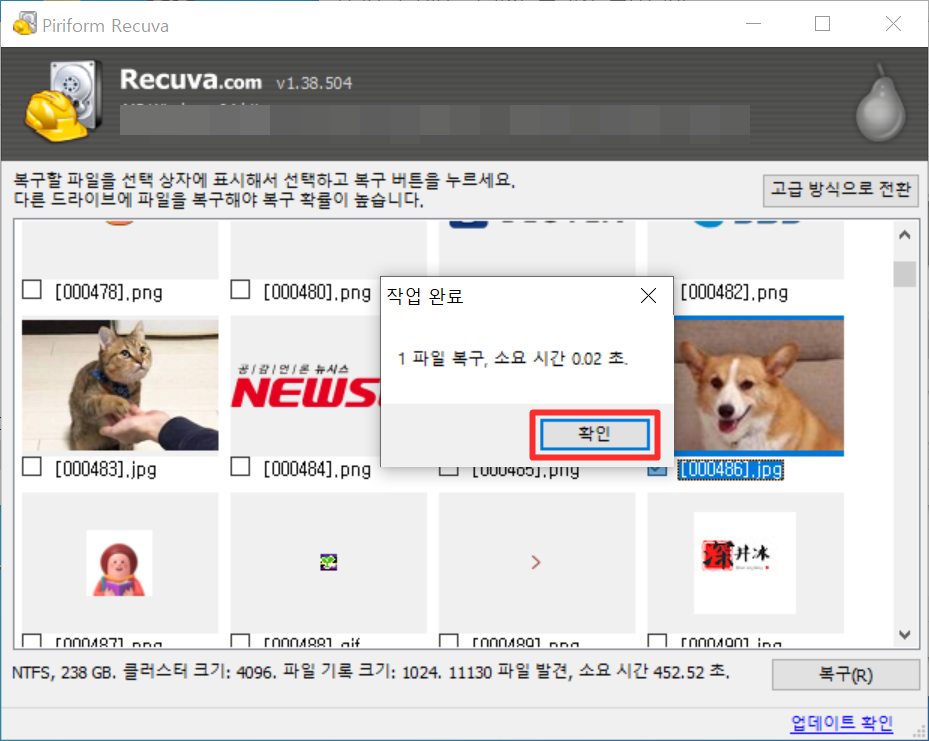Click the Piriform pear logo
The image size is (929, 741).
[x=880, y=103]
